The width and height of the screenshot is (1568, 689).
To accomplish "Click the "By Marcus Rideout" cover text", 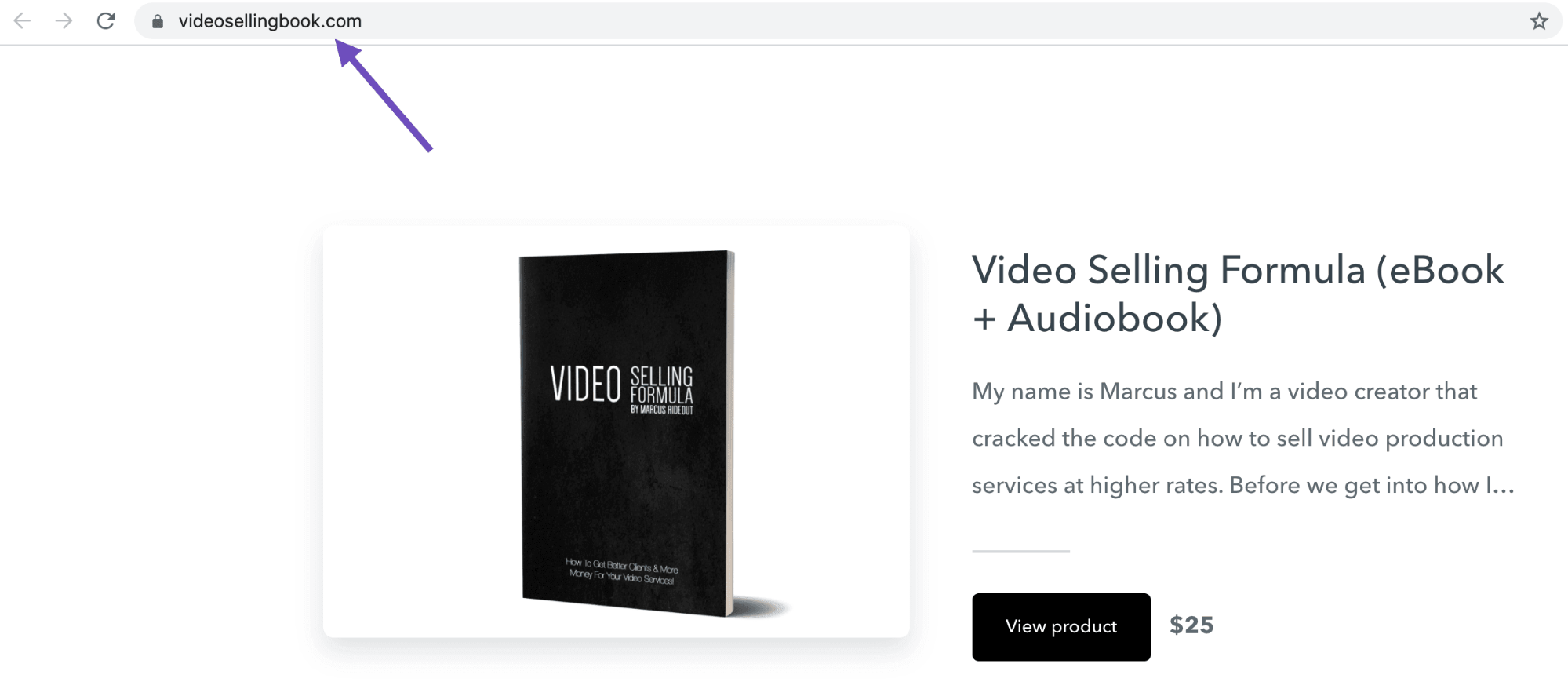I will click(x=662, y=410).
